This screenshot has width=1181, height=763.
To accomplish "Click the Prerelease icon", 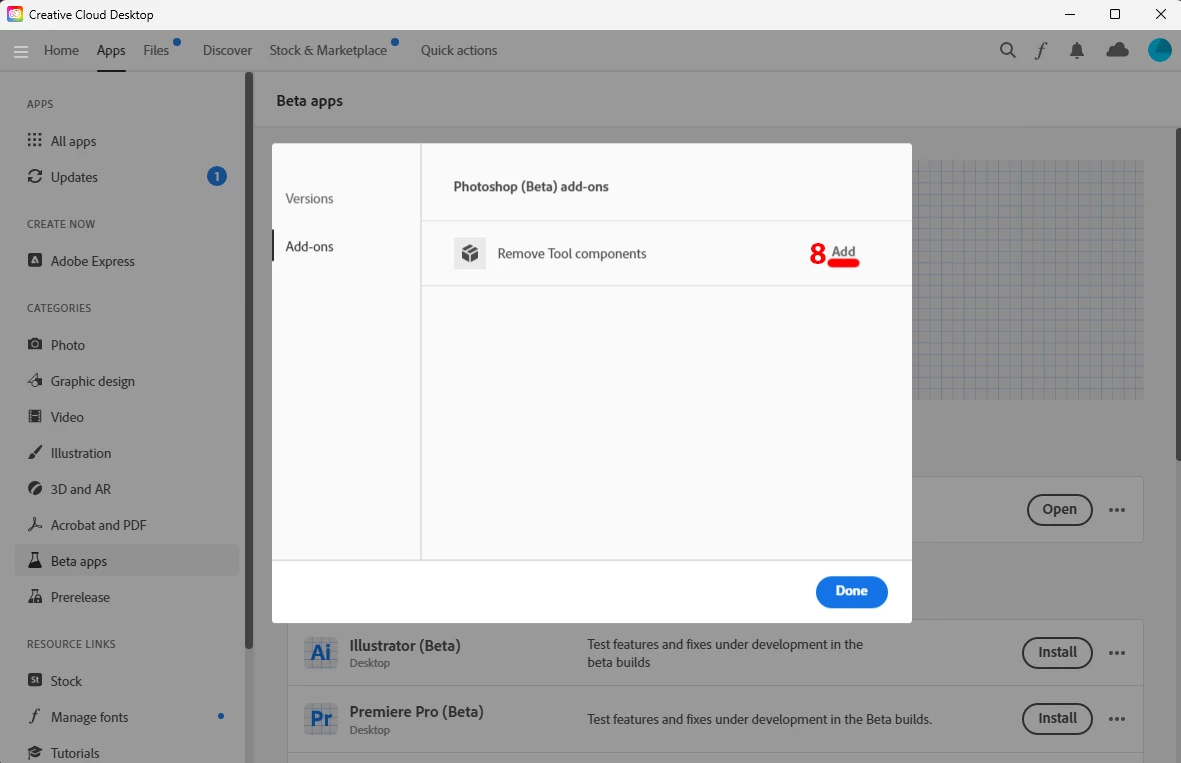I will click(35, 597).
